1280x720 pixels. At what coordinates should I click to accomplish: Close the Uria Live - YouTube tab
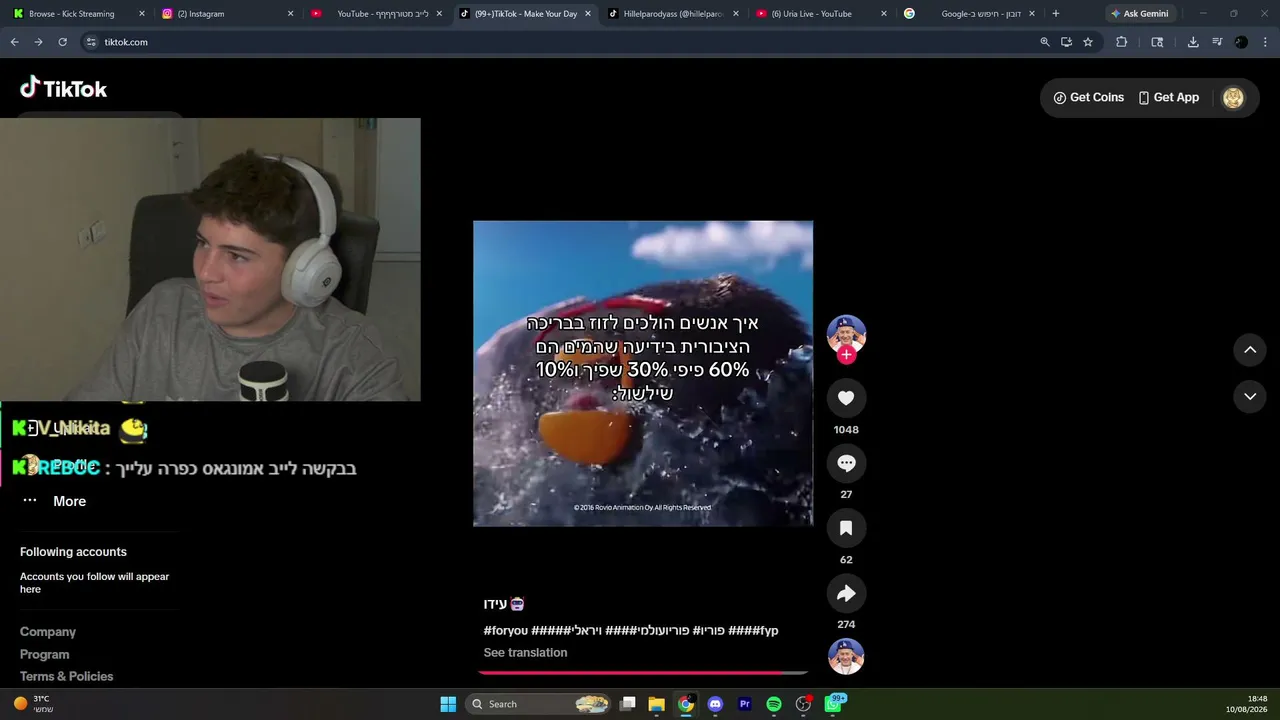[x=883, y=14]
